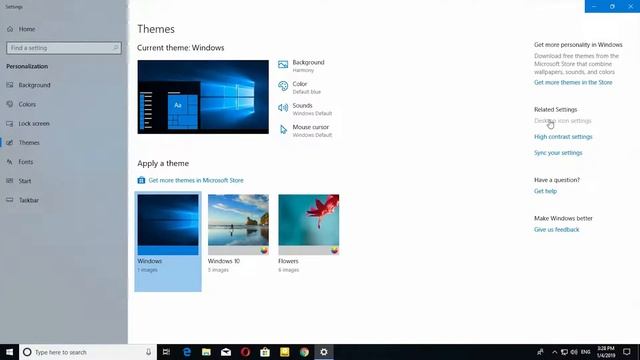The height and width of the screenshot is (360, 640).
Task: Click the microphone icon in taskbar search
Action: pos(148,352)
